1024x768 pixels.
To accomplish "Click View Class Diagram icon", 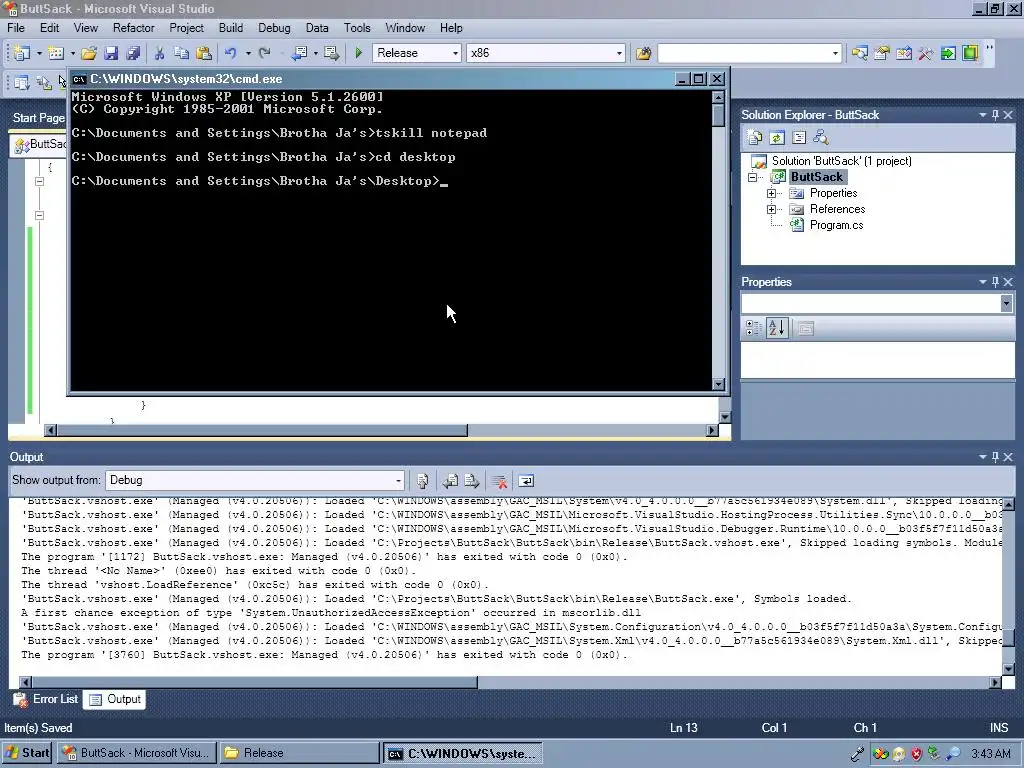I will click(x=821, y=137).
